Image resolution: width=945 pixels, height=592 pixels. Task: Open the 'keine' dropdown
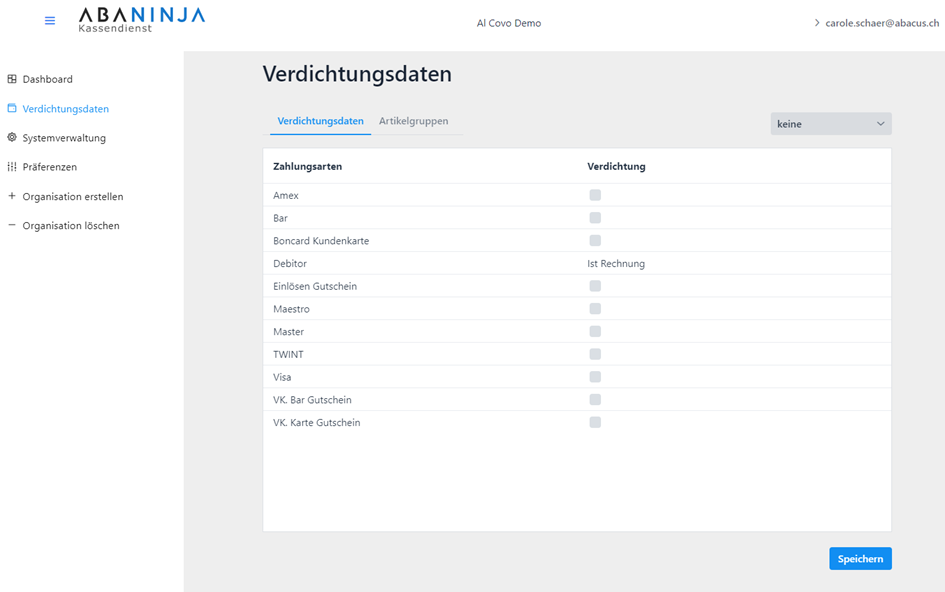[830, 124]
